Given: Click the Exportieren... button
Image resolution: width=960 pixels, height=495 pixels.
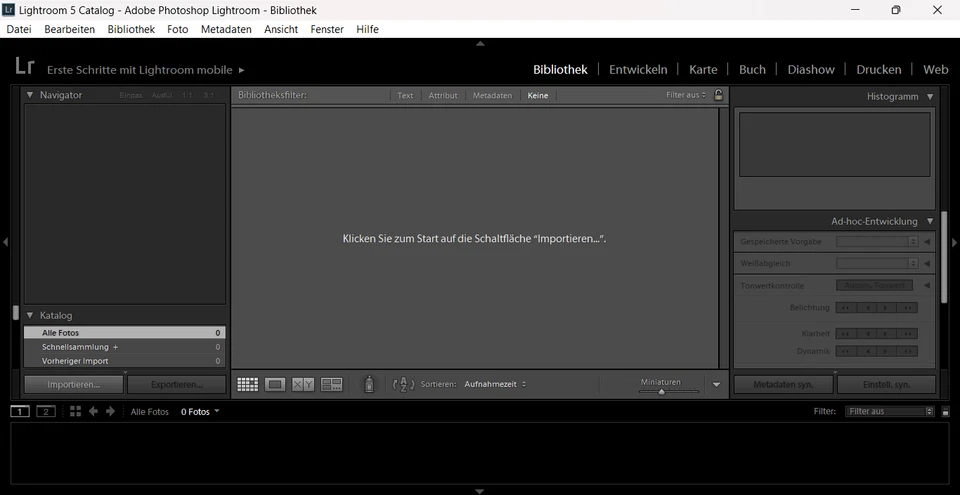Looking at the screenshot, I should point(176,385).
